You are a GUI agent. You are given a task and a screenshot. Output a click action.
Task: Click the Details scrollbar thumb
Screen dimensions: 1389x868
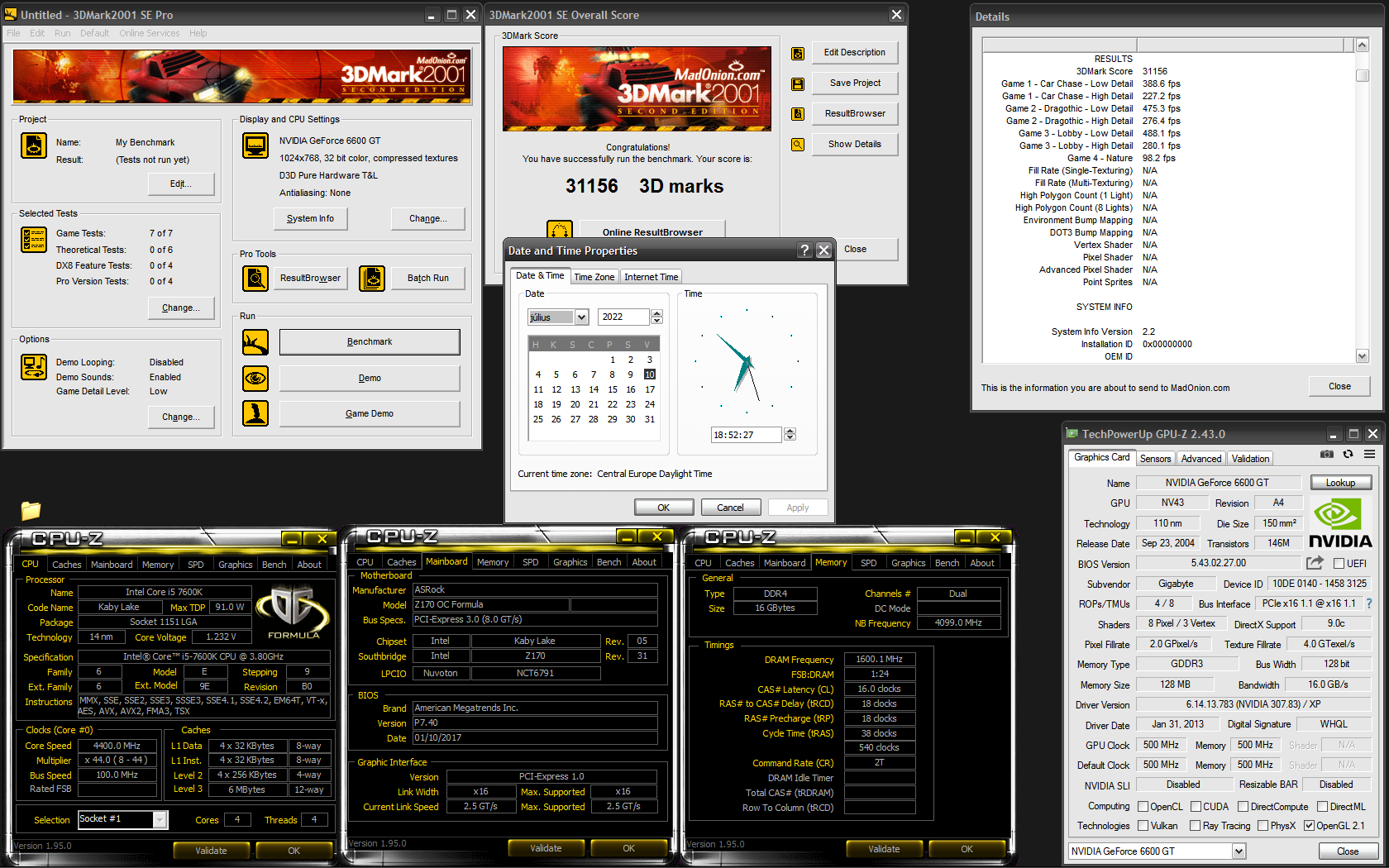pyautogui.click(x=1363, y=76)
